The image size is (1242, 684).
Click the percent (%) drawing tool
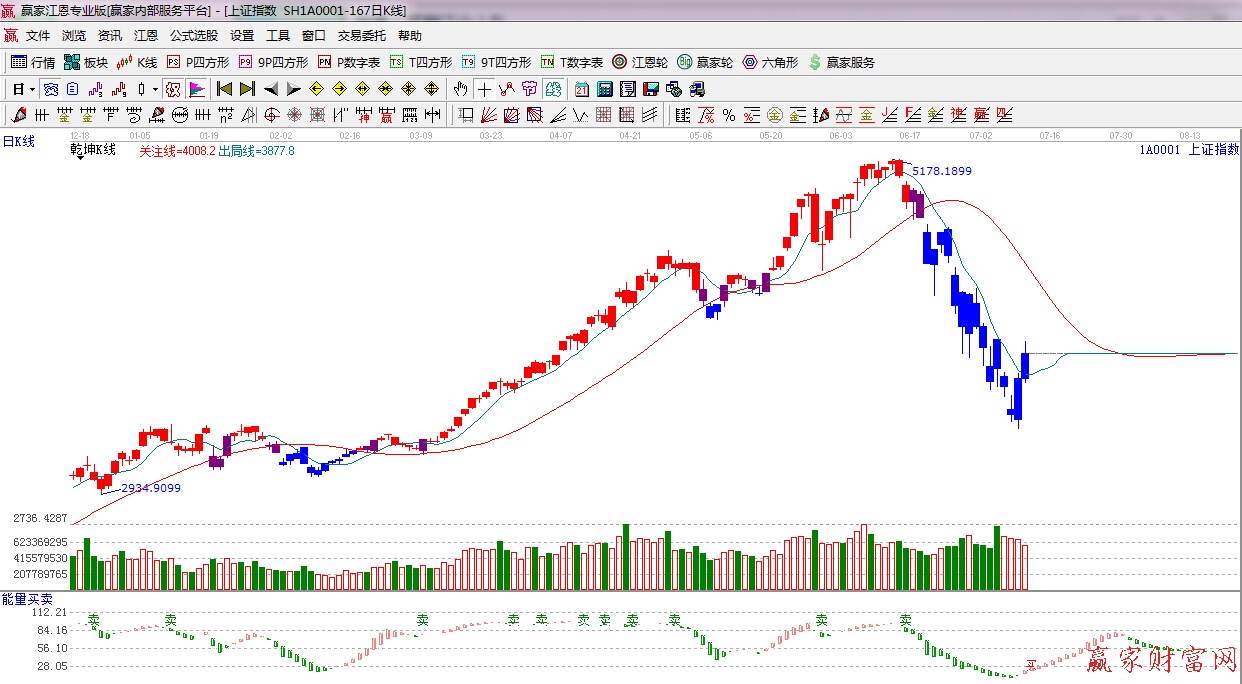point(729,115)
